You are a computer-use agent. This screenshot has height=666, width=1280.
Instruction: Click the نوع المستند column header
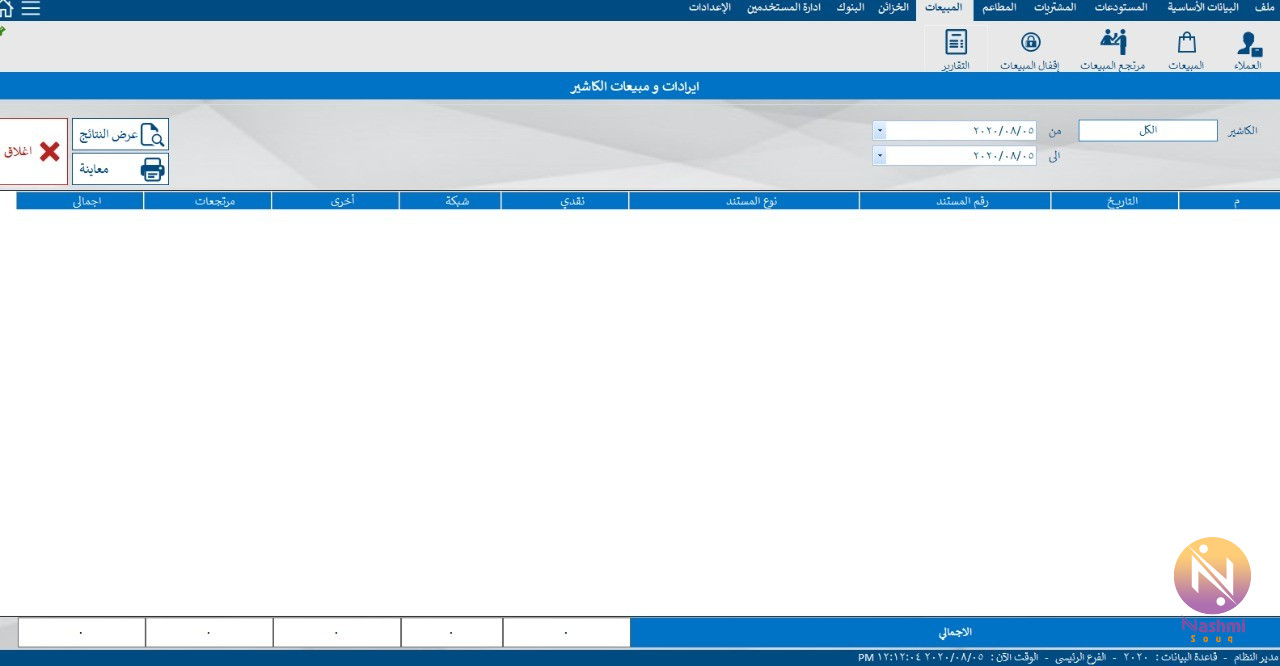coord(743,201)
